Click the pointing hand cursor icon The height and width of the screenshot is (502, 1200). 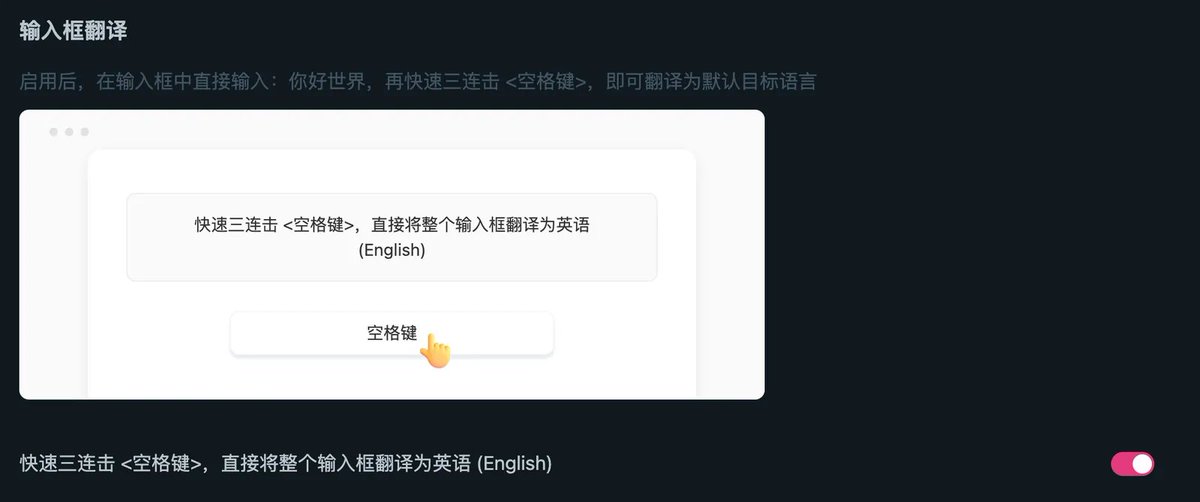(435, 350)
